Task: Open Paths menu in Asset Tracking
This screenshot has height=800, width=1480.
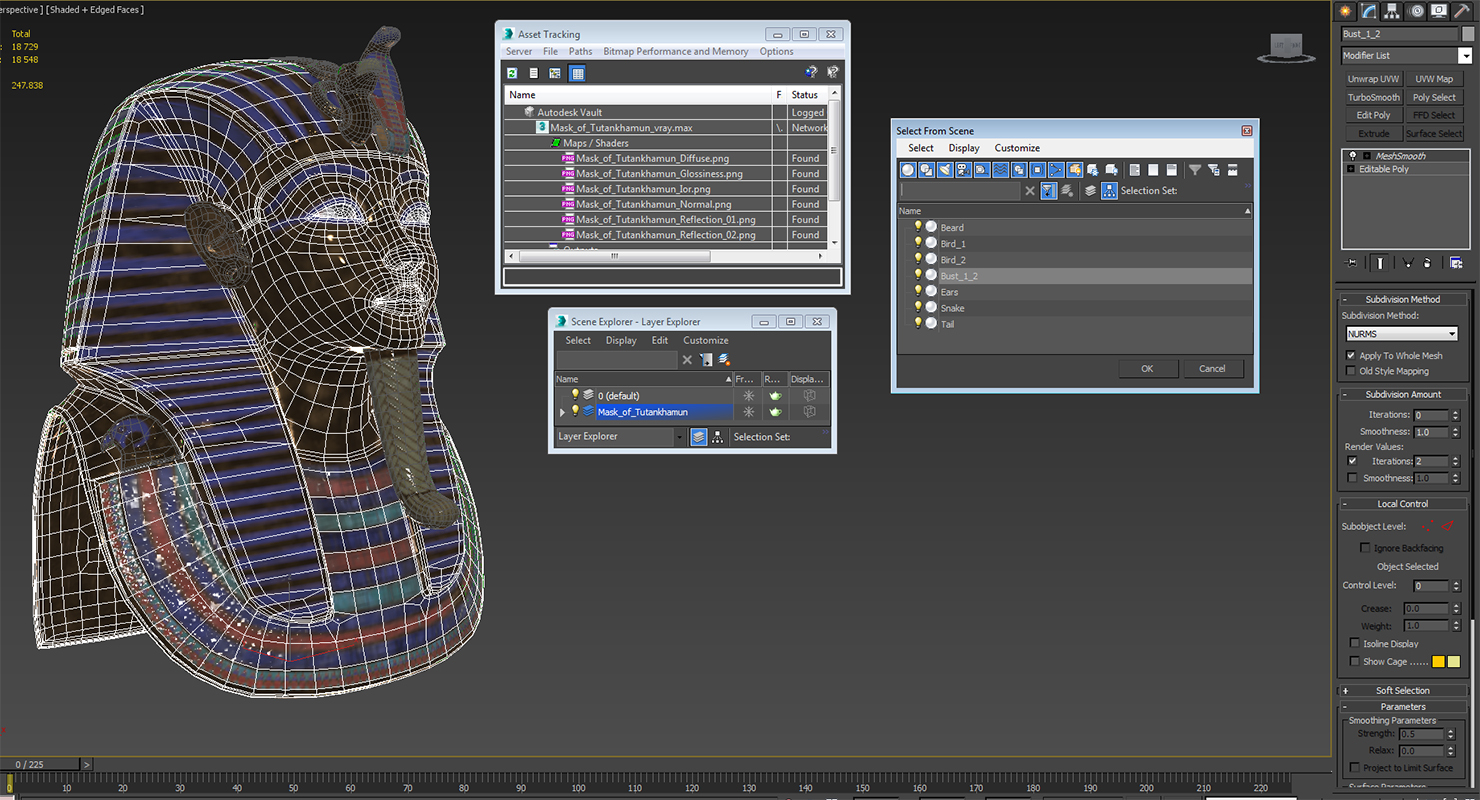Action: (580, 52)
